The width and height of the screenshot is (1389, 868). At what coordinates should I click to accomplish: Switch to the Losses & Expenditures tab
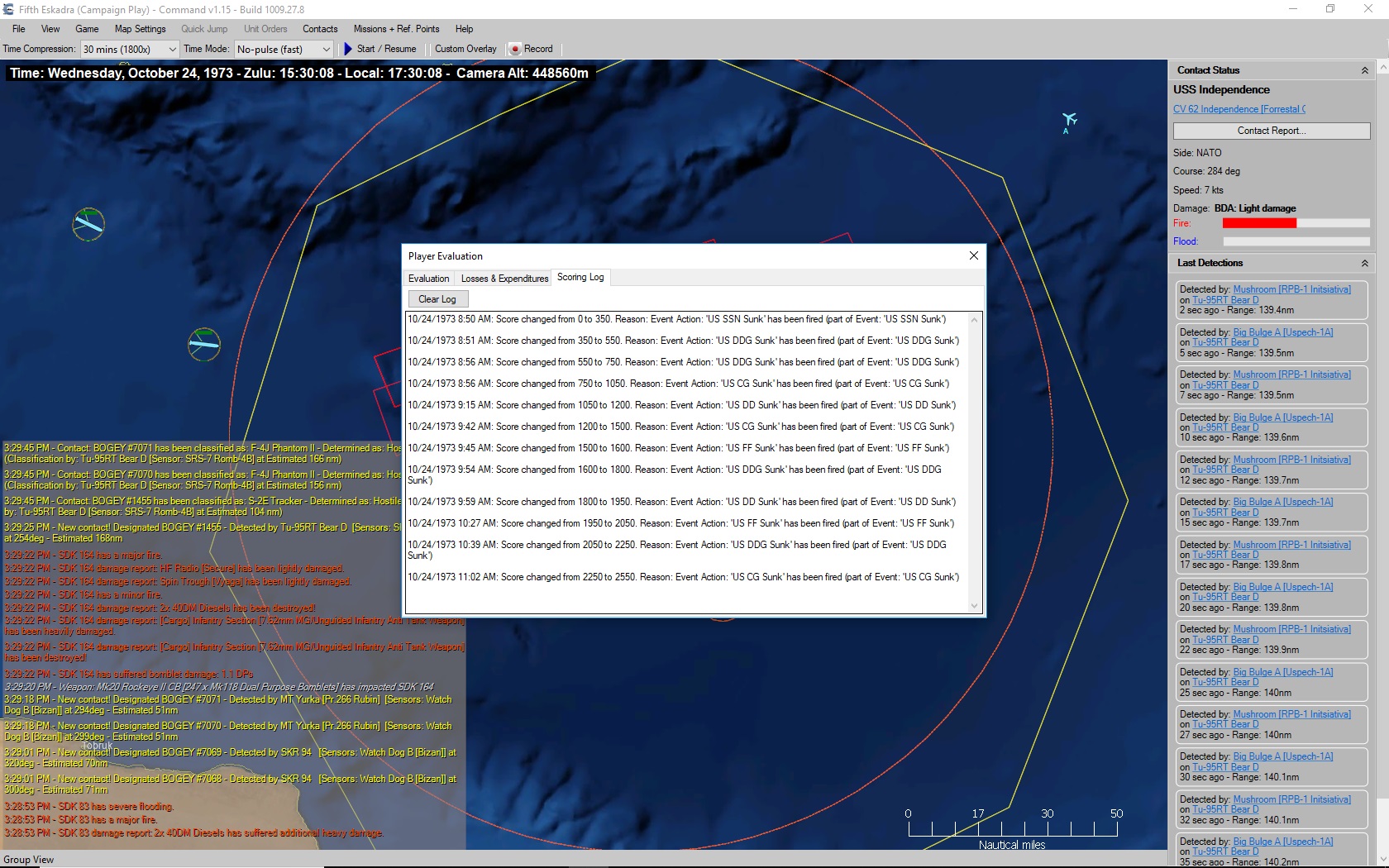pos(504,279)
